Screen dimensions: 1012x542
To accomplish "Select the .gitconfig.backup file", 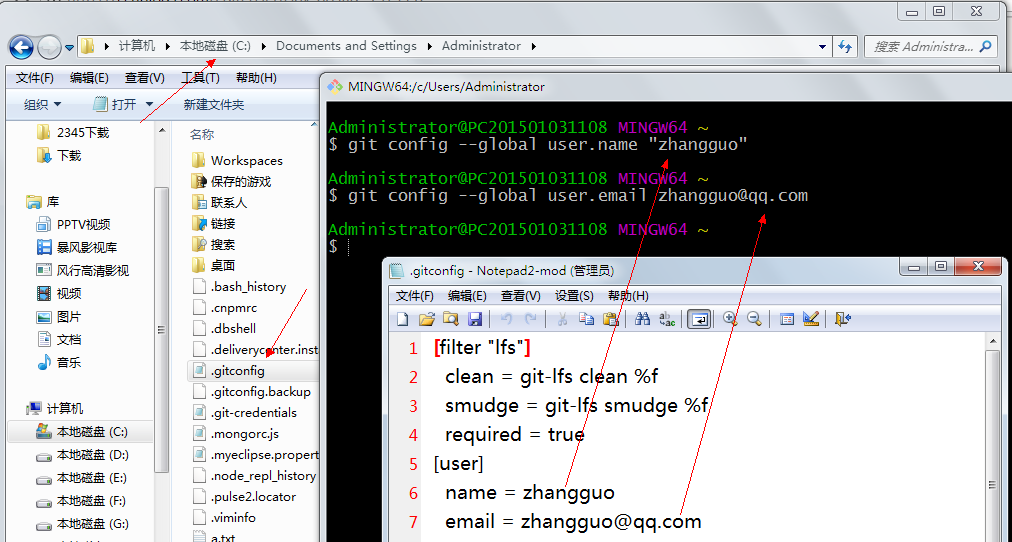I will pyautogui.click(x=260, y=391).
